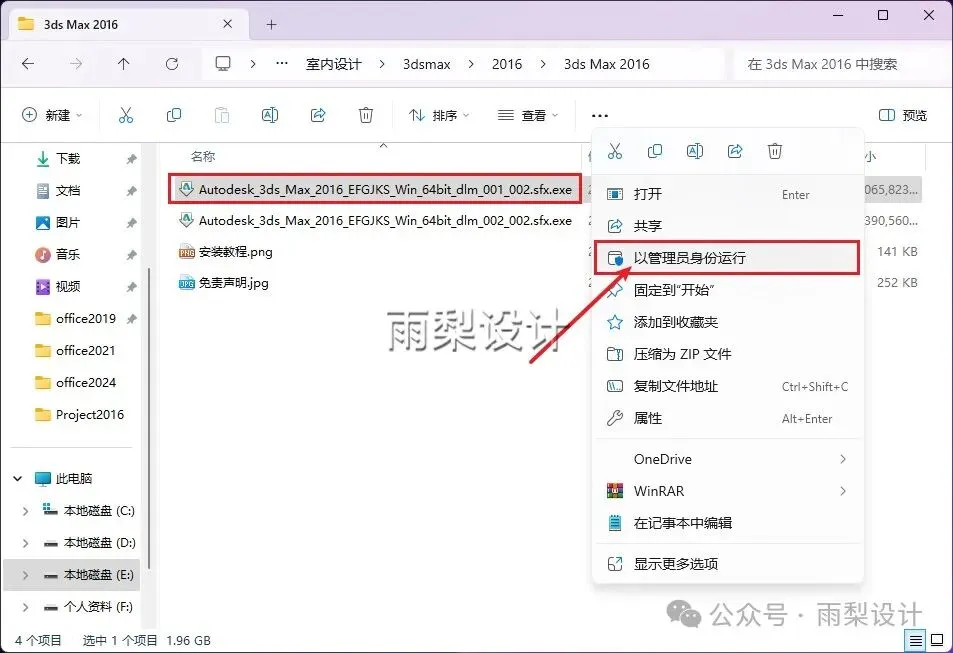
Task: Click the Copy icon in the main toolbar
Action: 174,115
